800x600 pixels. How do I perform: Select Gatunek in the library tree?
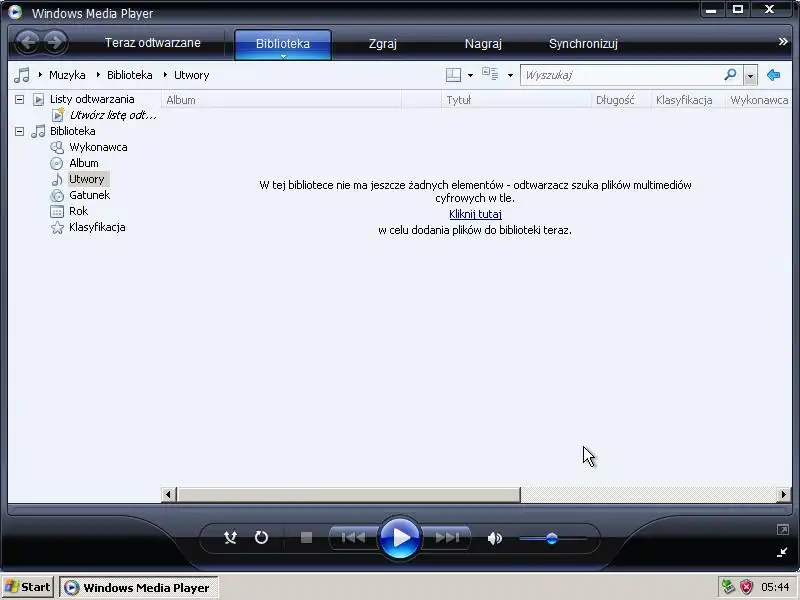89,195
